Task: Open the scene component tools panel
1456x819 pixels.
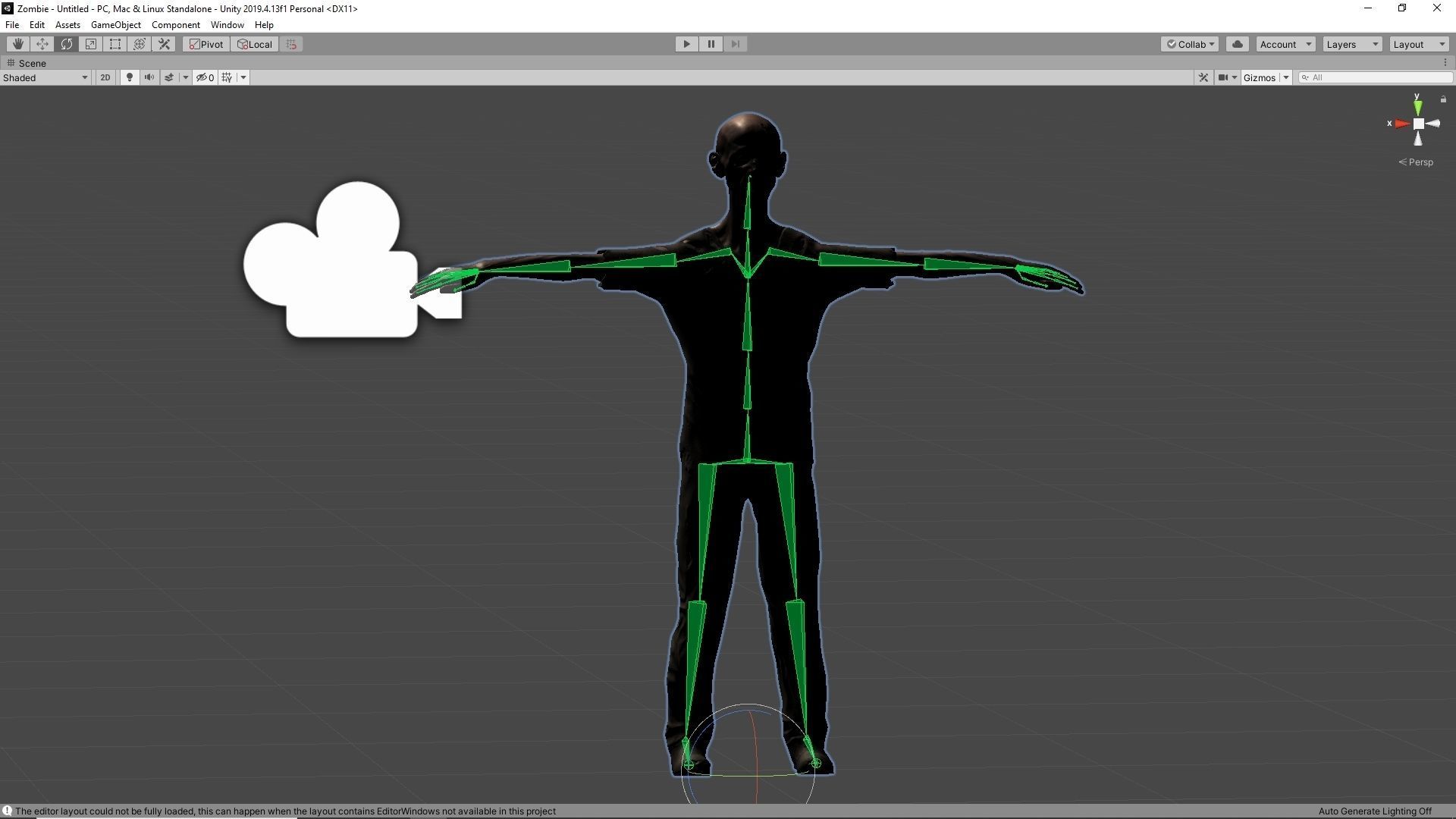Action: pyautogui.click(x=1203, y=77)
